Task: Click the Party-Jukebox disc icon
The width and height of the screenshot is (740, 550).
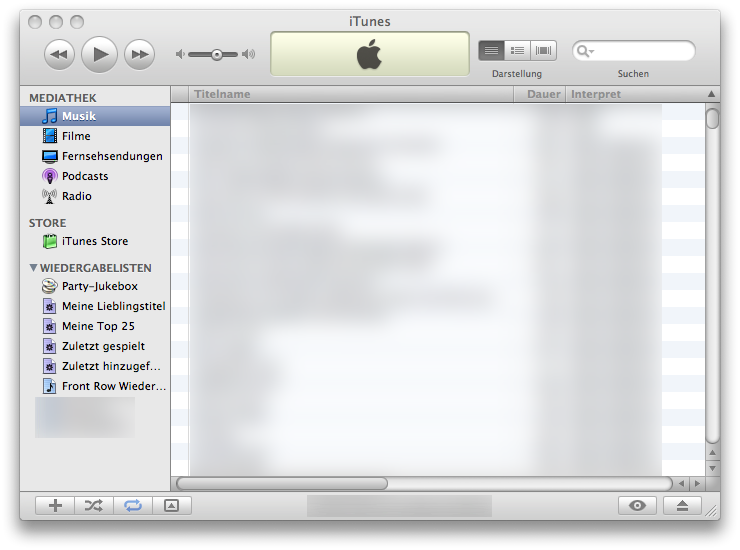Action: click(50, 286)
